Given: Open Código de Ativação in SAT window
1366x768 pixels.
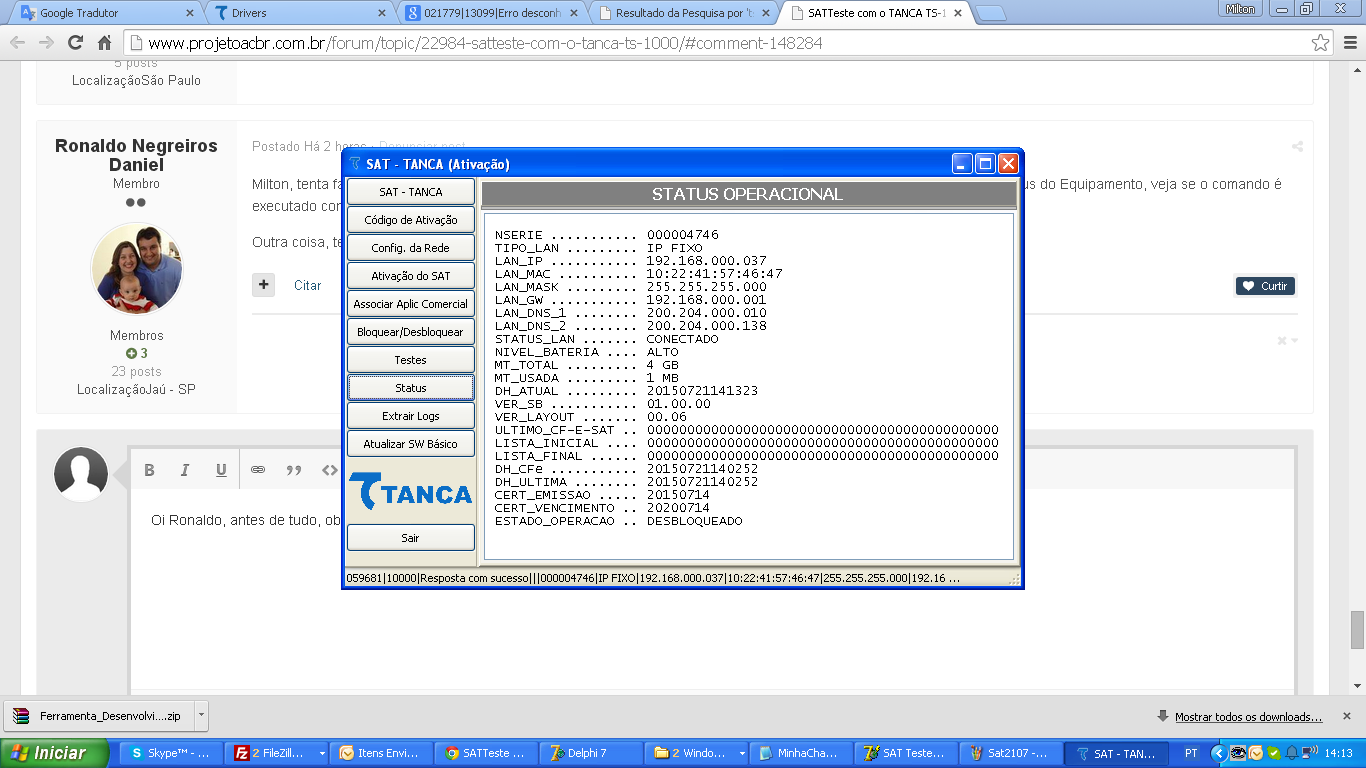Looking at the screenshot, I should click(410, 220).
